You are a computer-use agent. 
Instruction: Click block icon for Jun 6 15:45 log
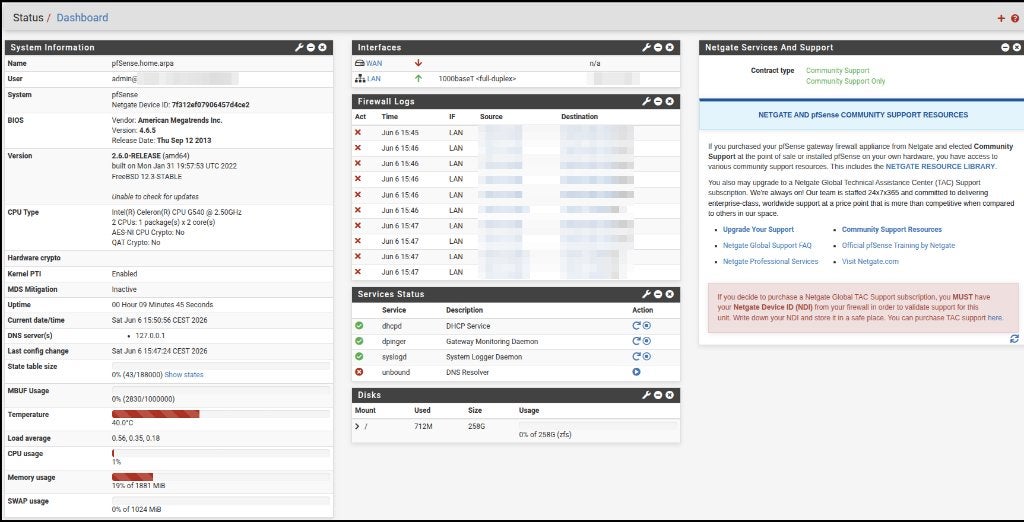coord(357,133)
